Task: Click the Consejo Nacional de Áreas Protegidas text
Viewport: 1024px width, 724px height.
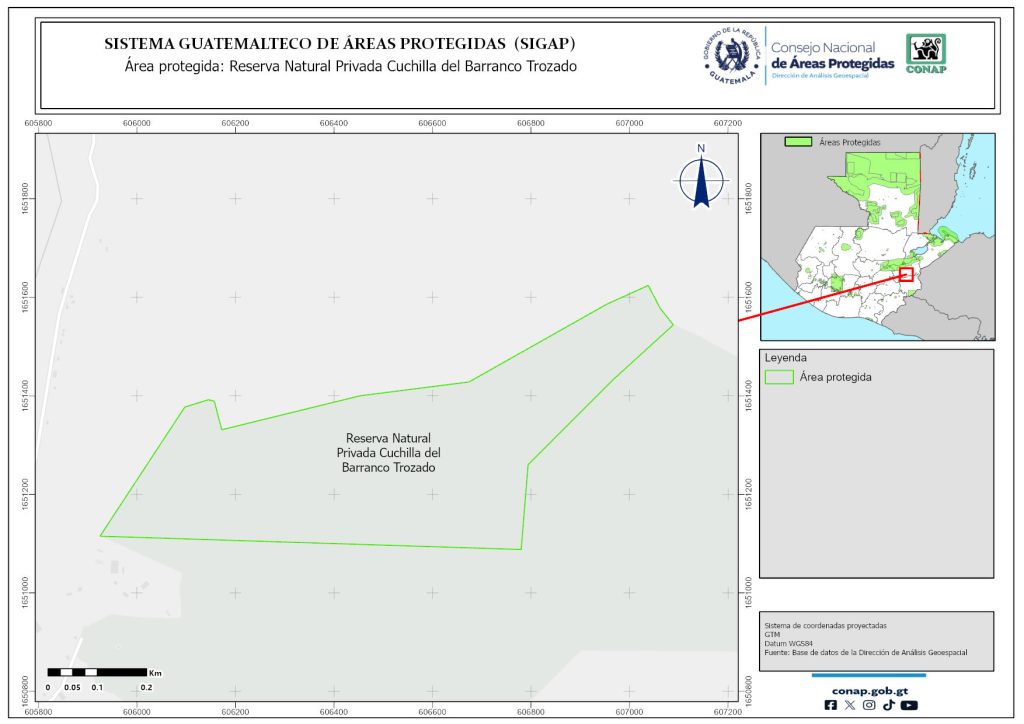Action: point(832,56)
